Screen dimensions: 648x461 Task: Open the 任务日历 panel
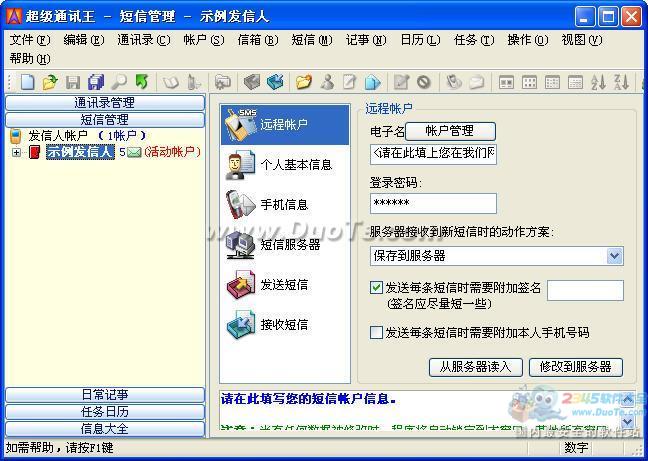coord(105,412)
